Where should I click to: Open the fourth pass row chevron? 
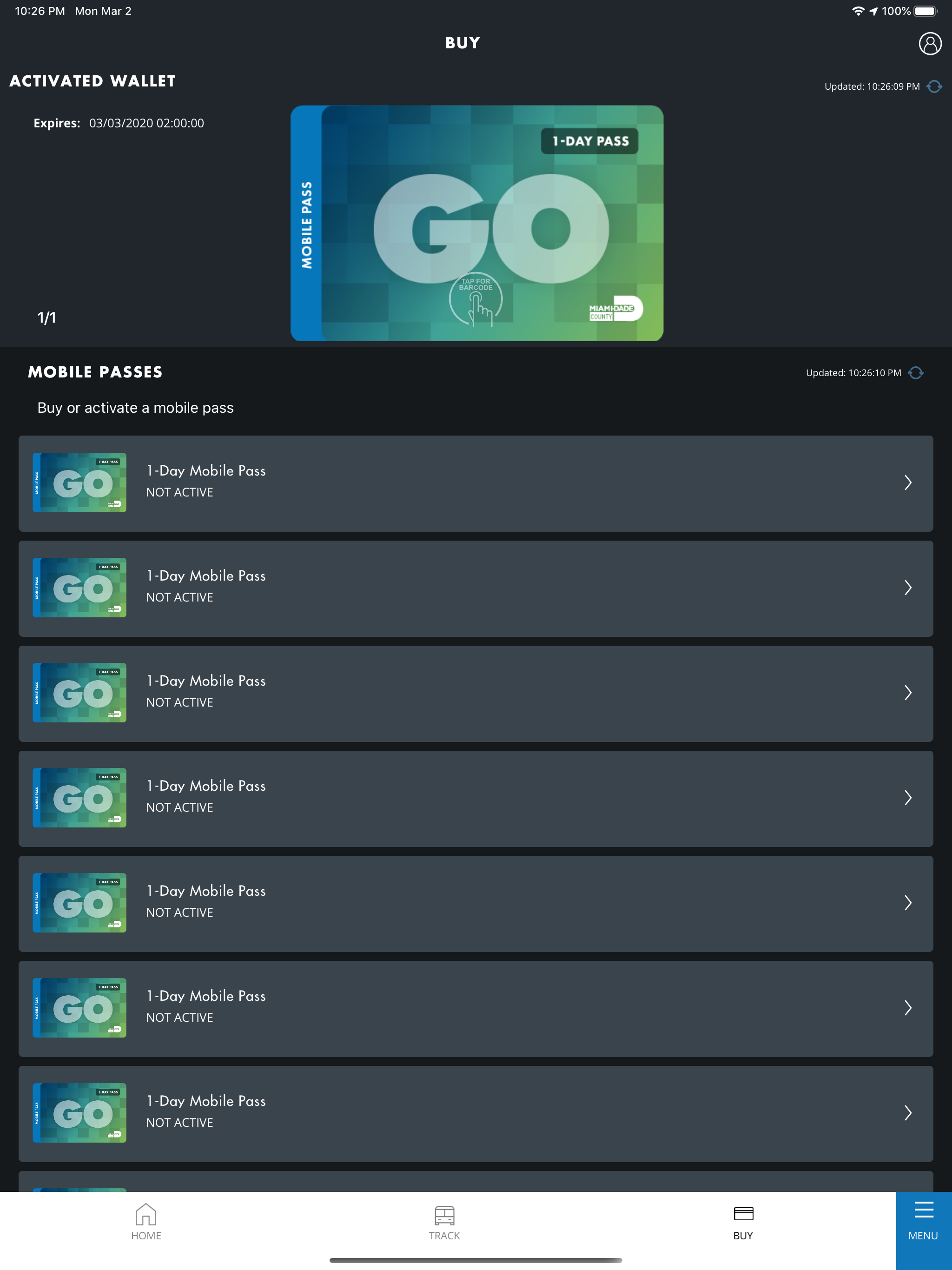pos(908,798)
